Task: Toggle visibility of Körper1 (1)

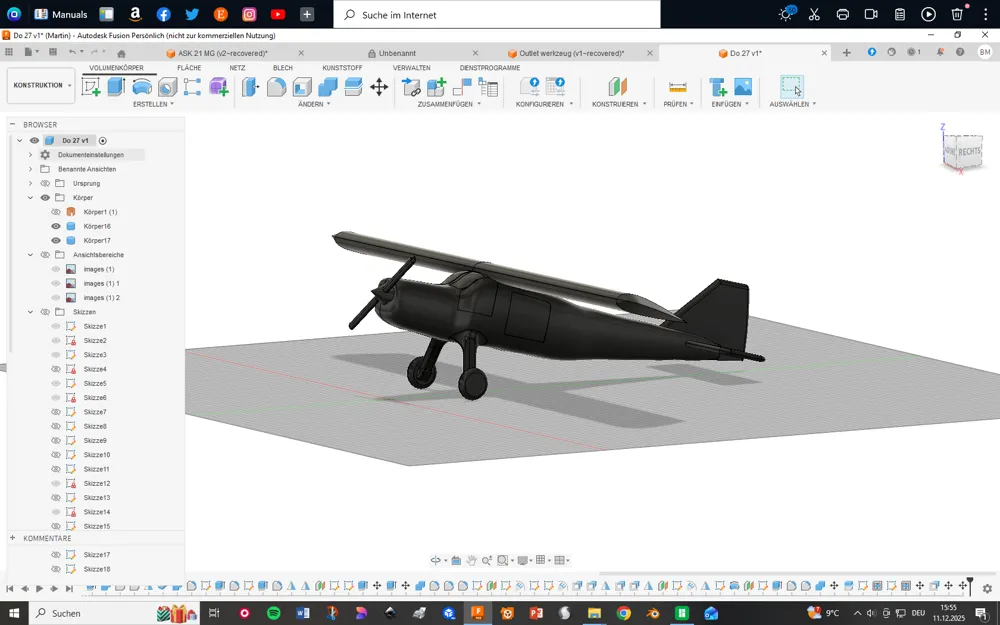Action: [56, 212]
